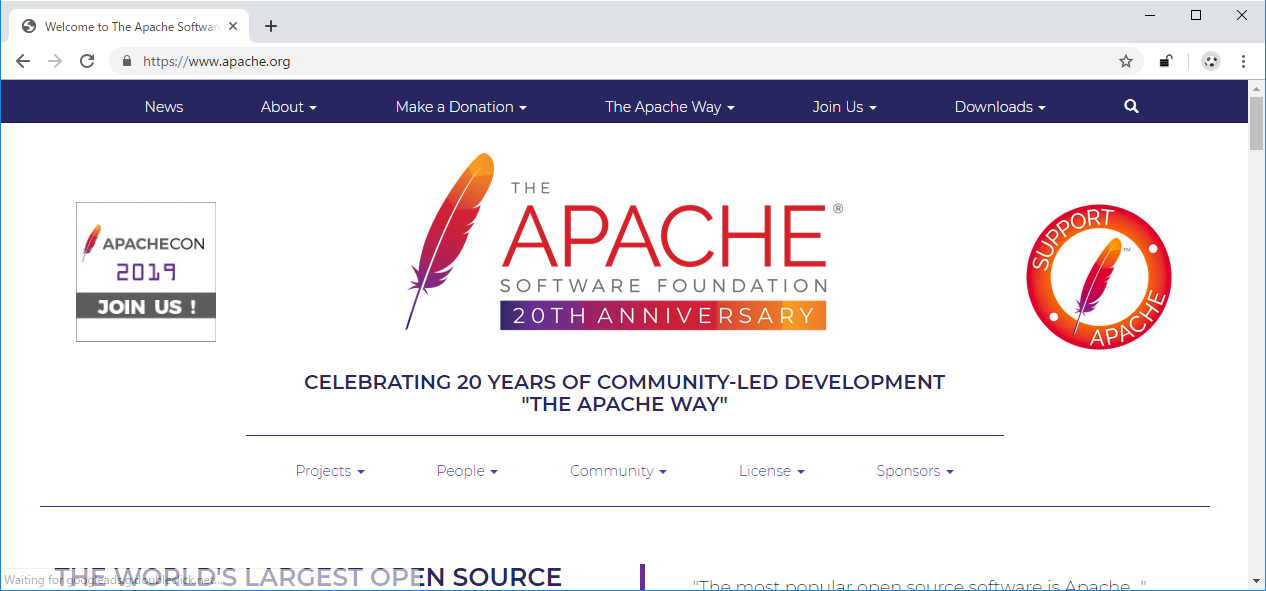Click the Support Apache round badge

(1098, 277)
